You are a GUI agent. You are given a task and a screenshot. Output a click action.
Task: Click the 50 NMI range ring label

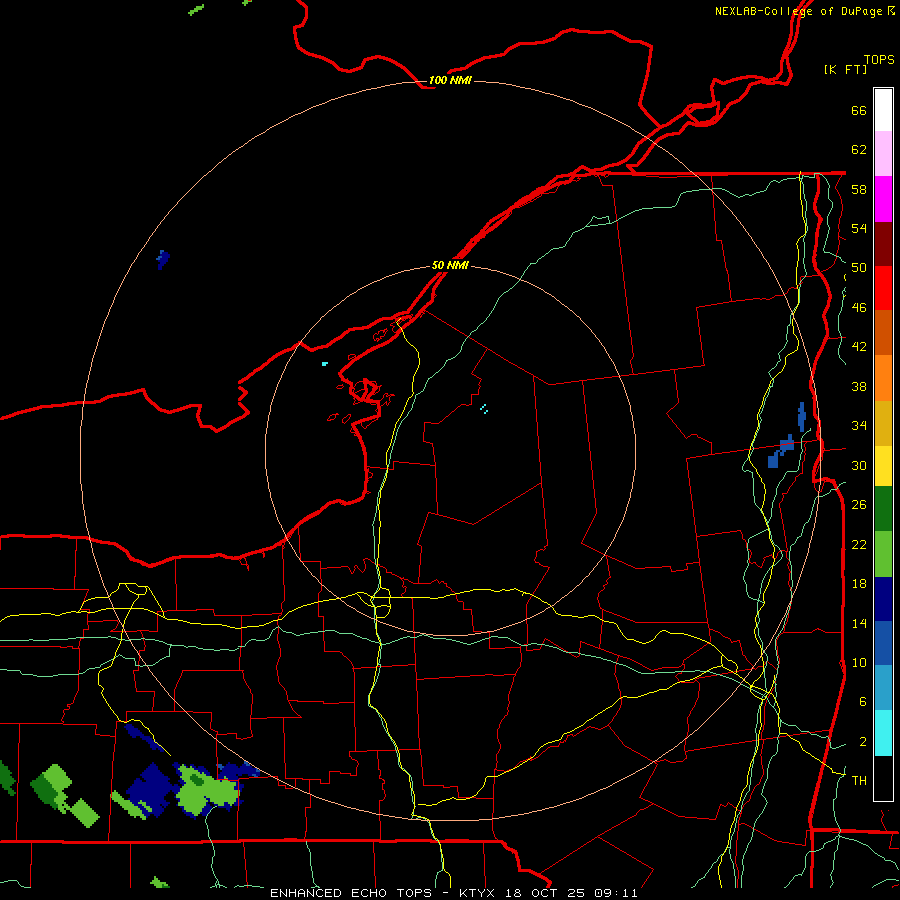tap(450, 265)
